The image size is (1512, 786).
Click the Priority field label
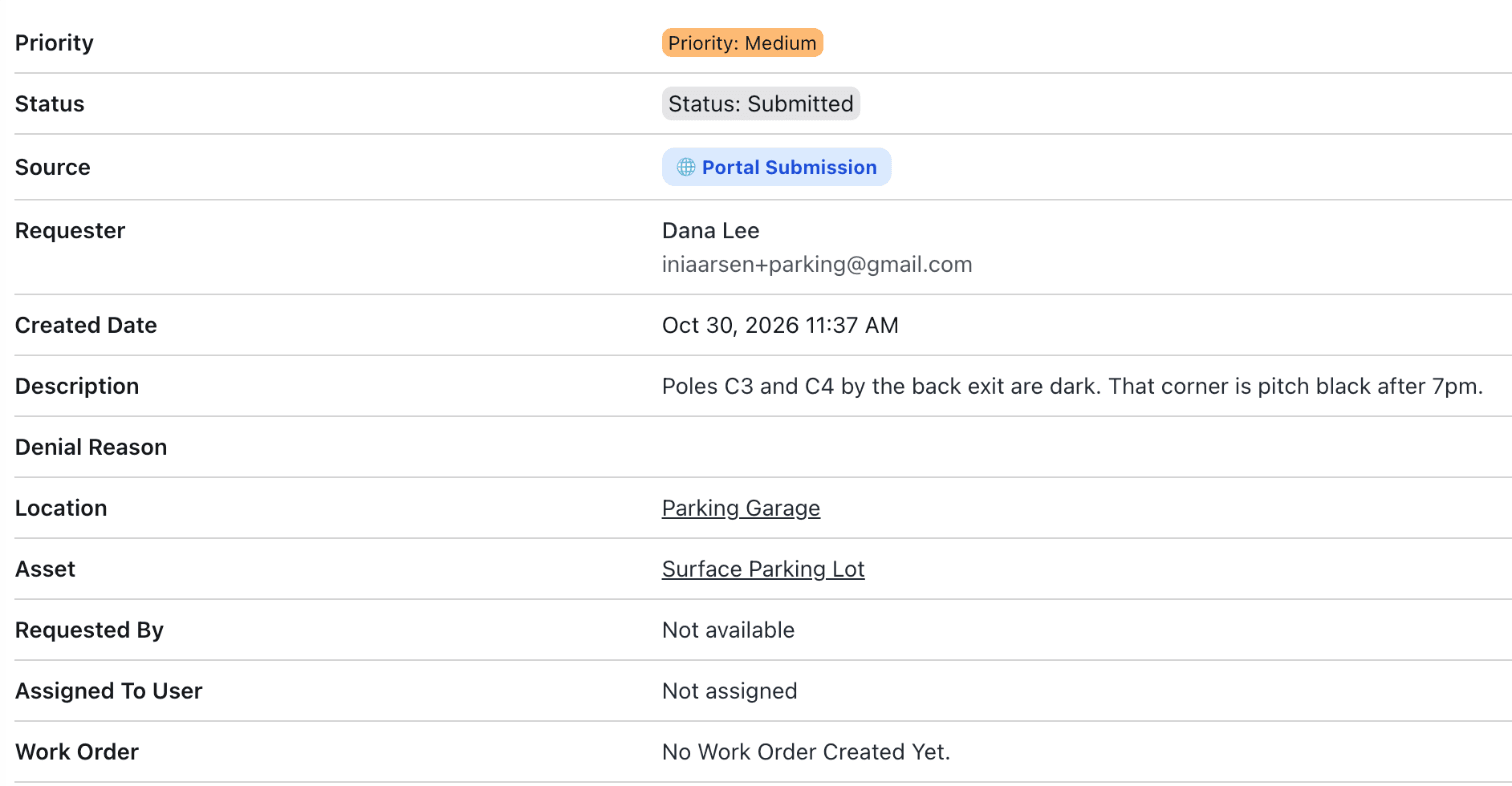tap(54, 43)
